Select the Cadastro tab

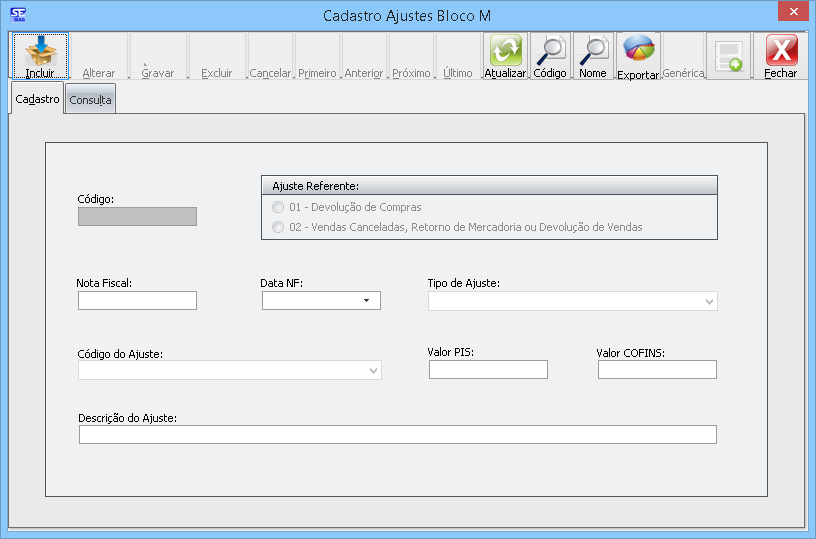point(37,99)
